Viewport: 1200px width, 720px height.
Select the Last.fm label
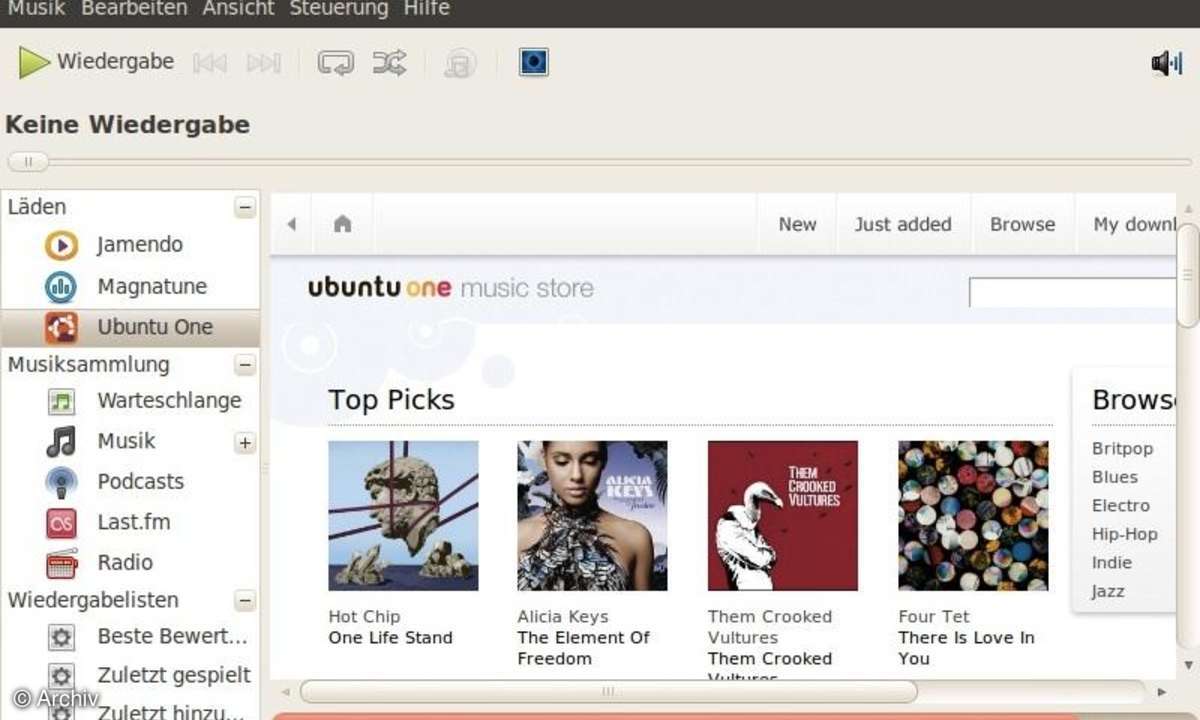point(134,522)
